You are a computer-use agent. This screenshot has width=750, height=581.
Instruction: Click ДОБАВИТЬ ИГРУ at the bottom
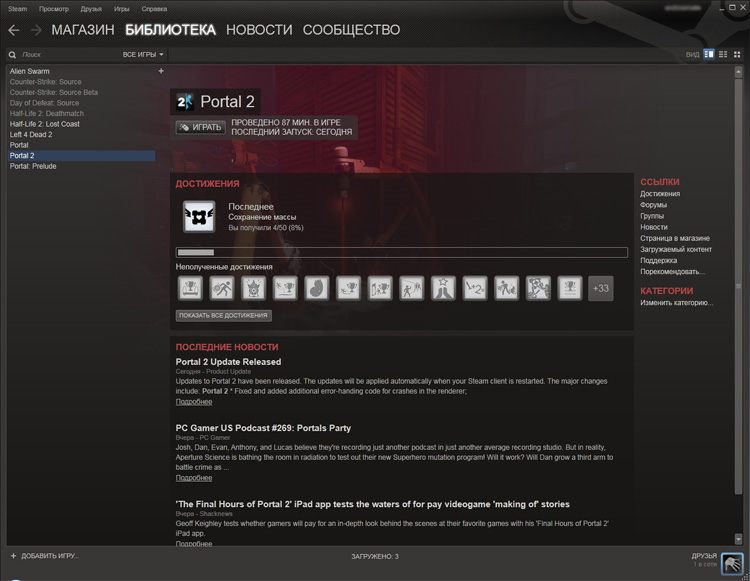(50, 556)
